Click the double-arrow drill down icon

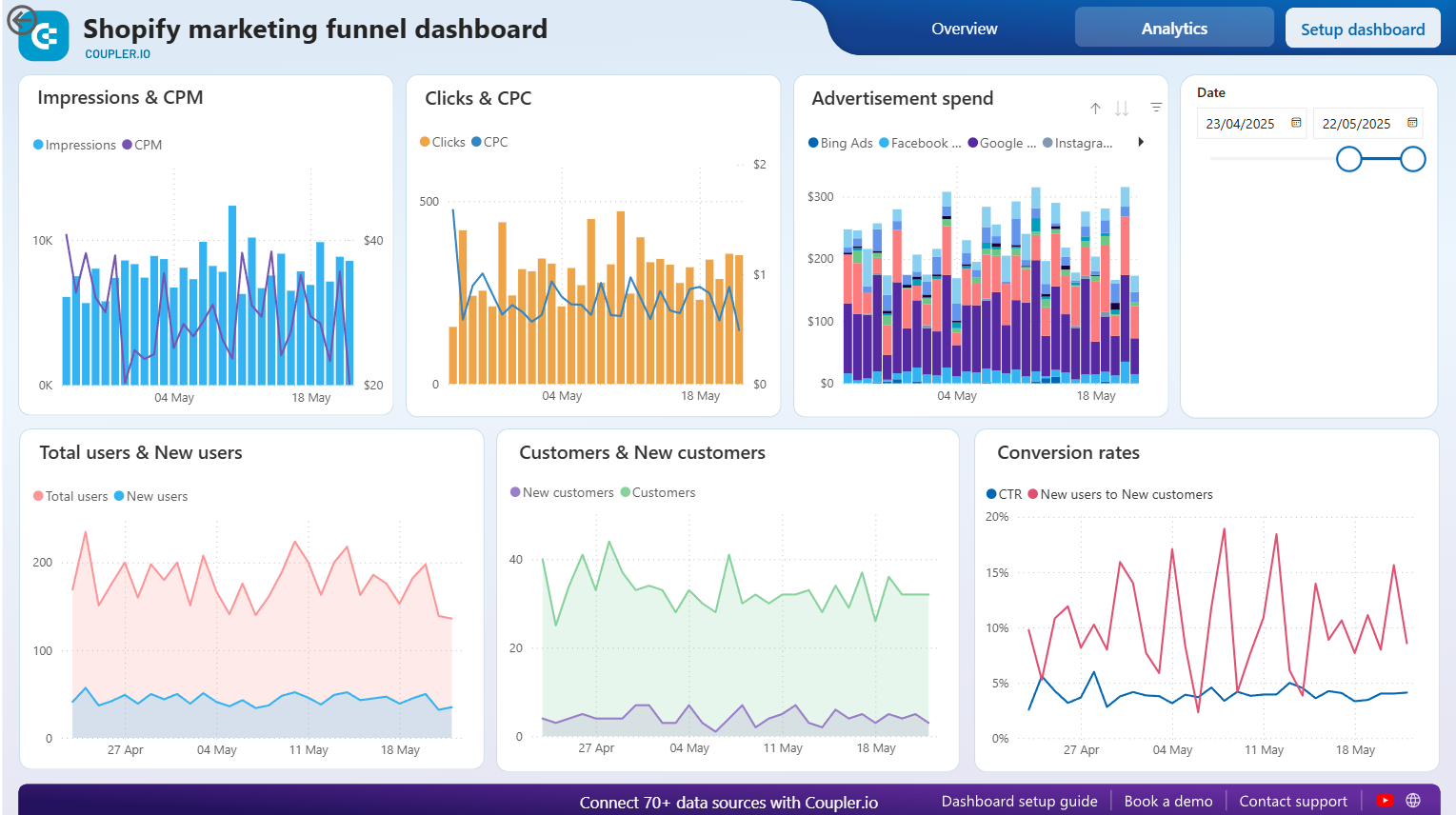tap(1122, 109)
